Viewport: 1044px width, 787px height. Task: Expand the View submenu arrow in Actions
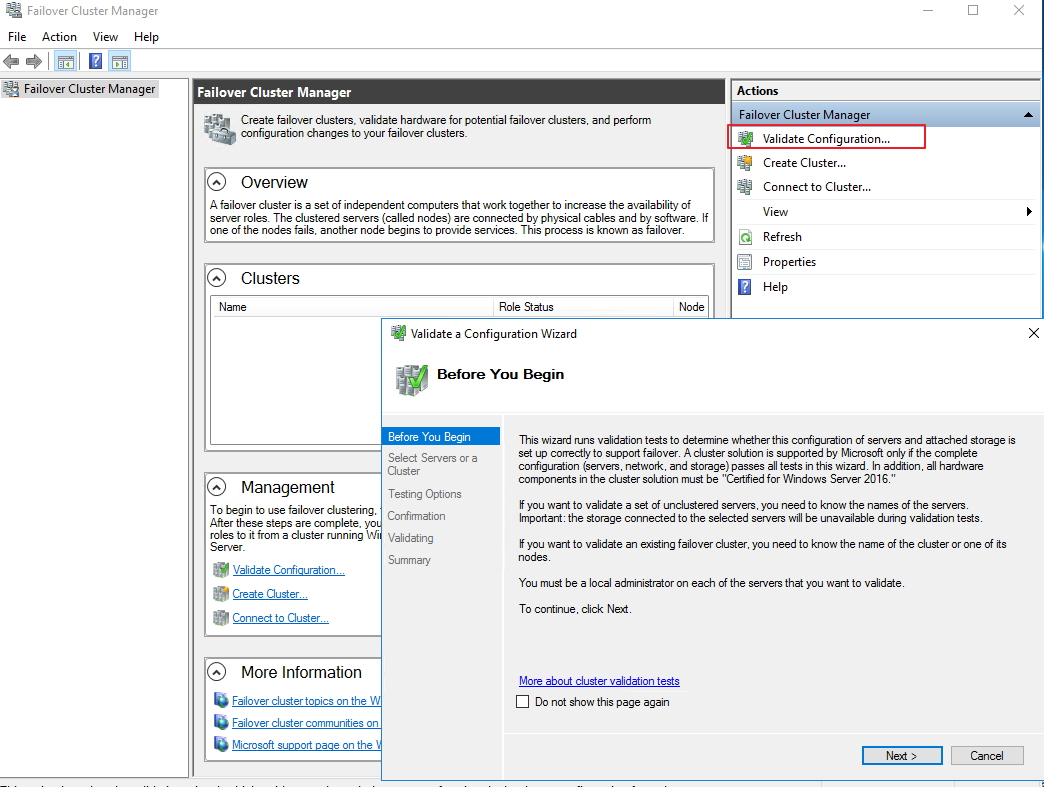point(1029,212)
